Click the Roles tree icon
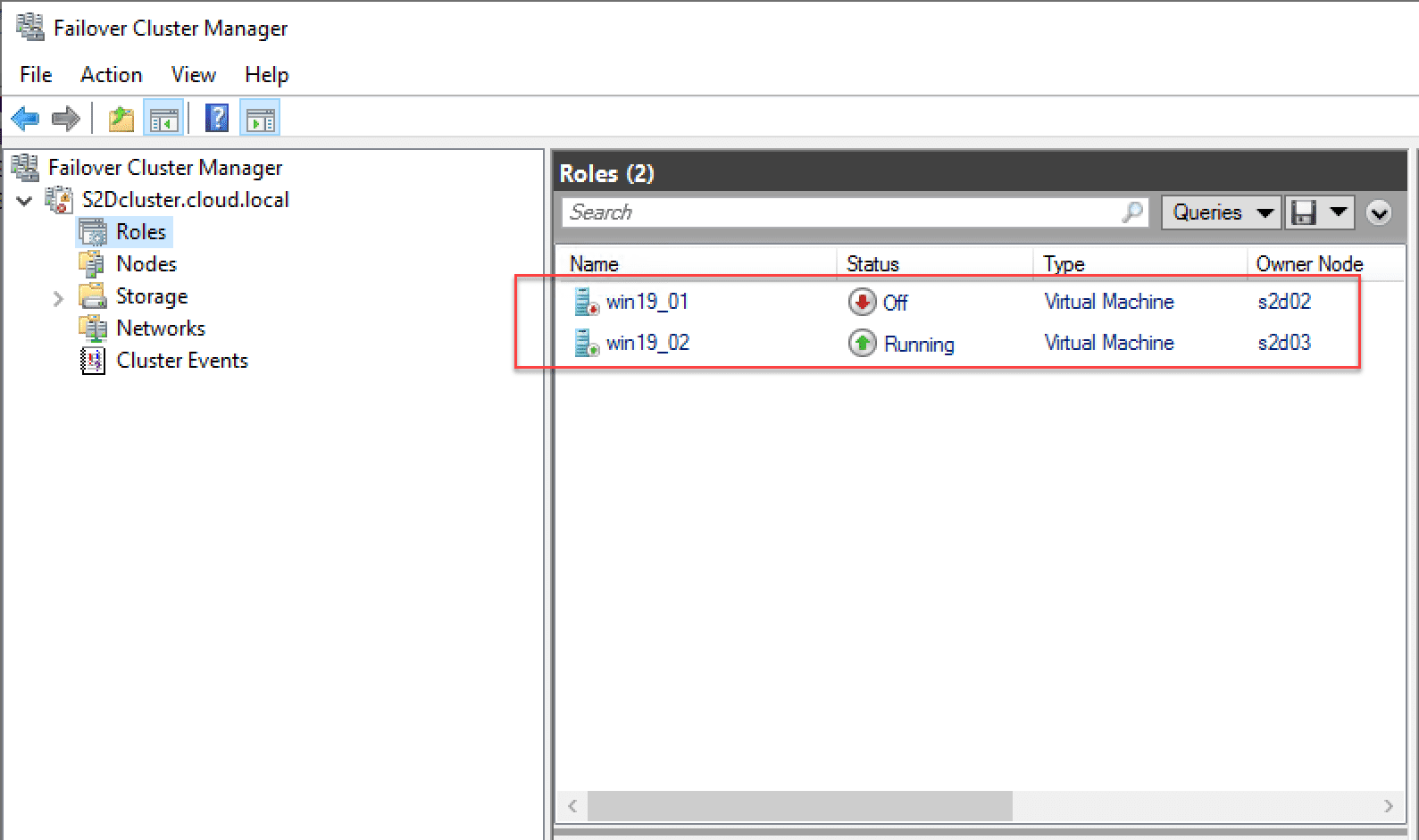This screenshot has width=1419, height=840. [93, 232]
